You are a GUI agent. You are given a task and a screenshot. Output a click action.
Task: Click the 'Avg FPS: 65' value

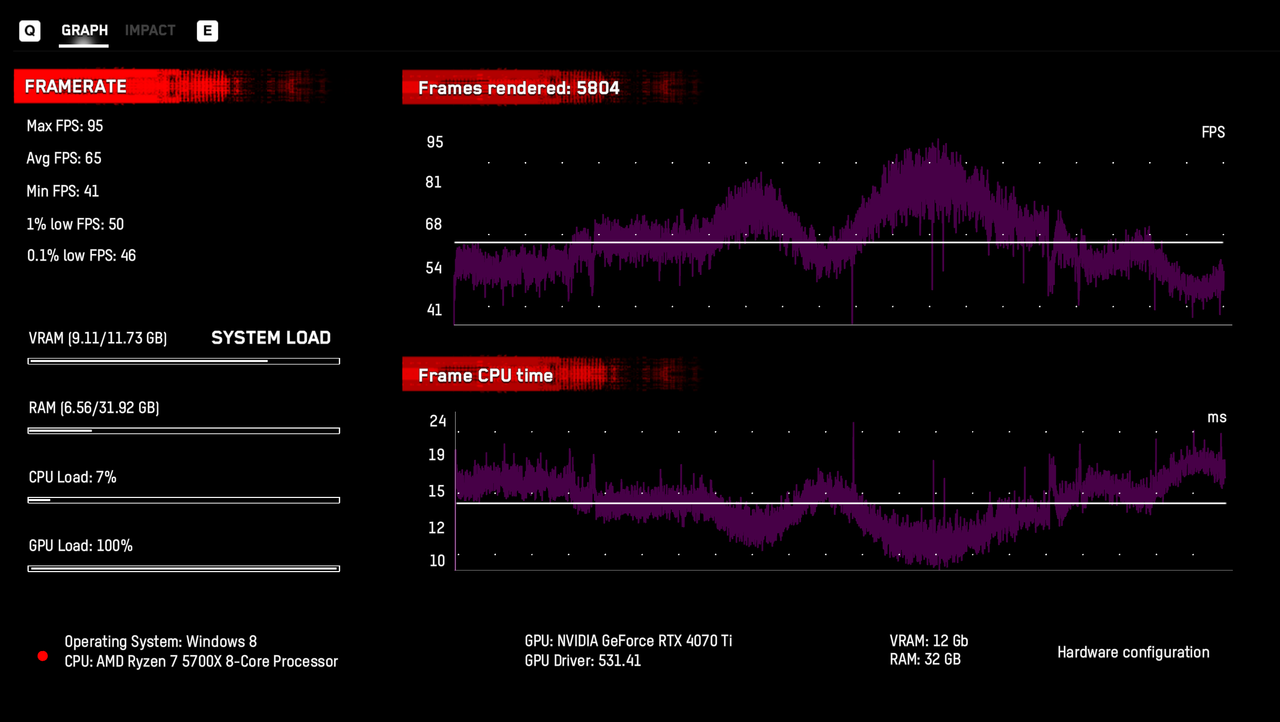pyautogui.click(x=64, y=158)
